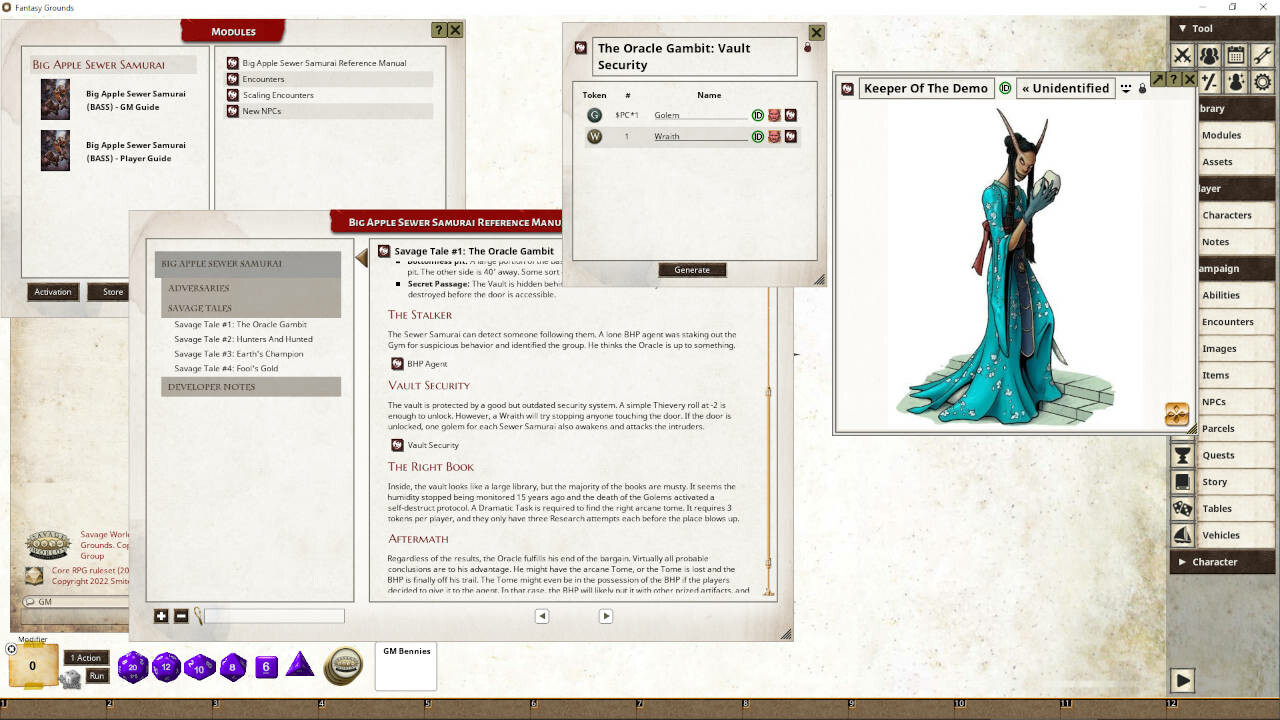Toggle ID identification for the Golem entry
Screen dimensions: 1280x720
758,115
